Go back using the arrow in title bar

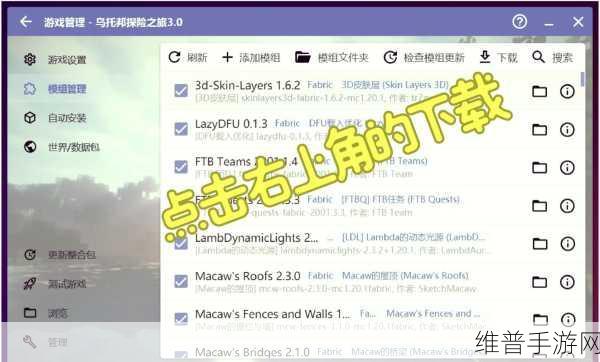(x=26, y=22)
